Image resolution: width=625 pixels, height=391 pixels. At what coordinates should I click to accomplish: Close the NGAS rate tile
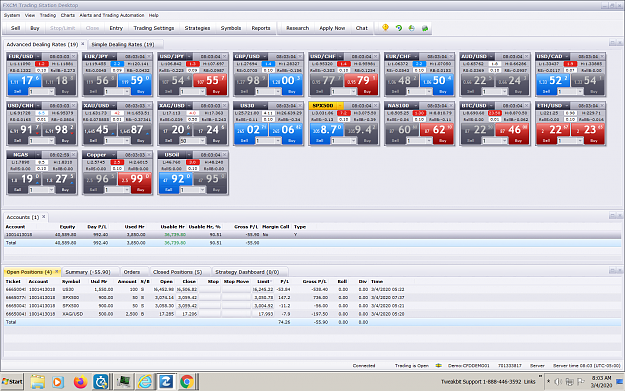[x=74, y=155]
